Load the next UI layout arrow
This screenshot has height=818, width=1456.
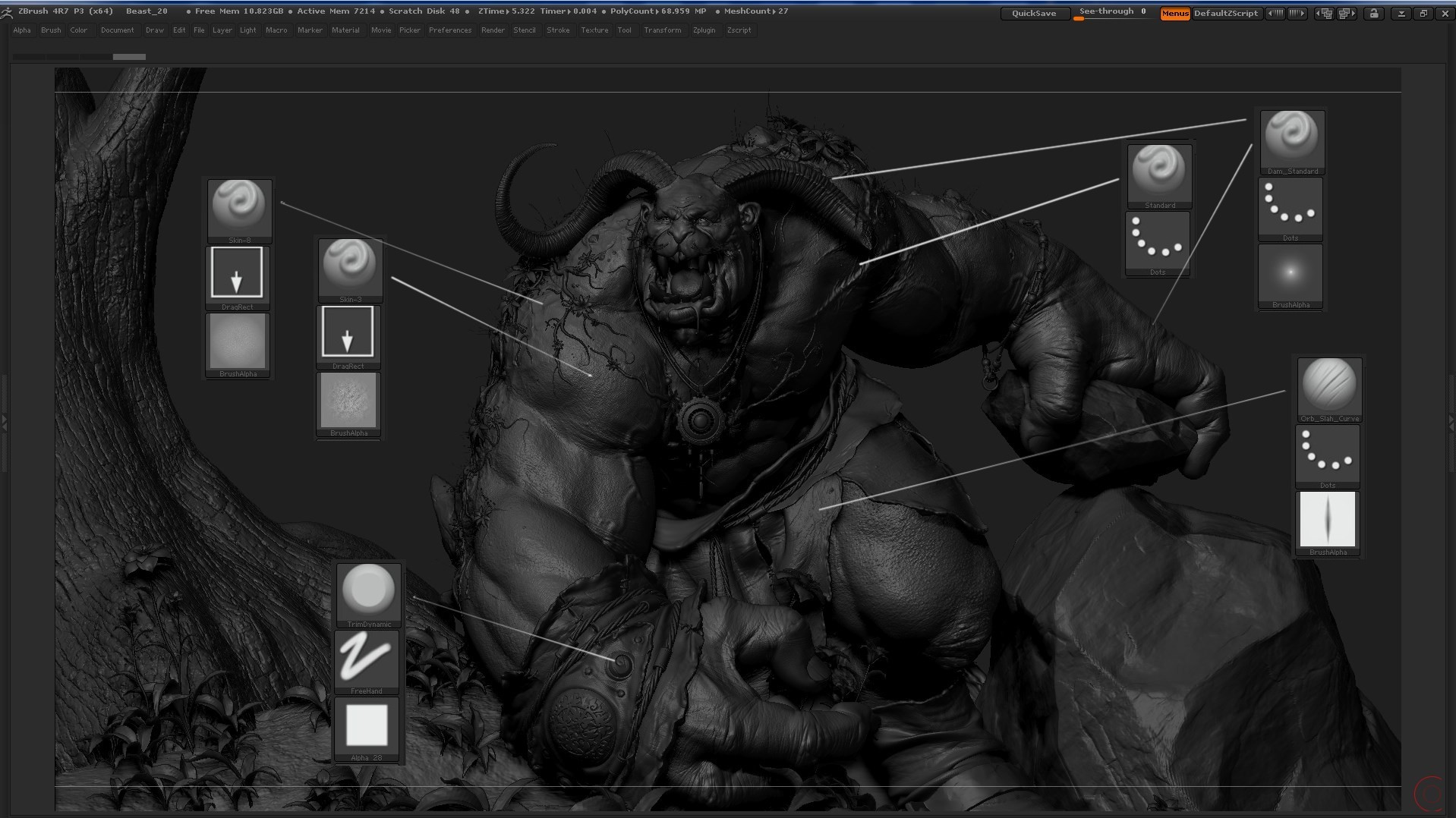1346,14
